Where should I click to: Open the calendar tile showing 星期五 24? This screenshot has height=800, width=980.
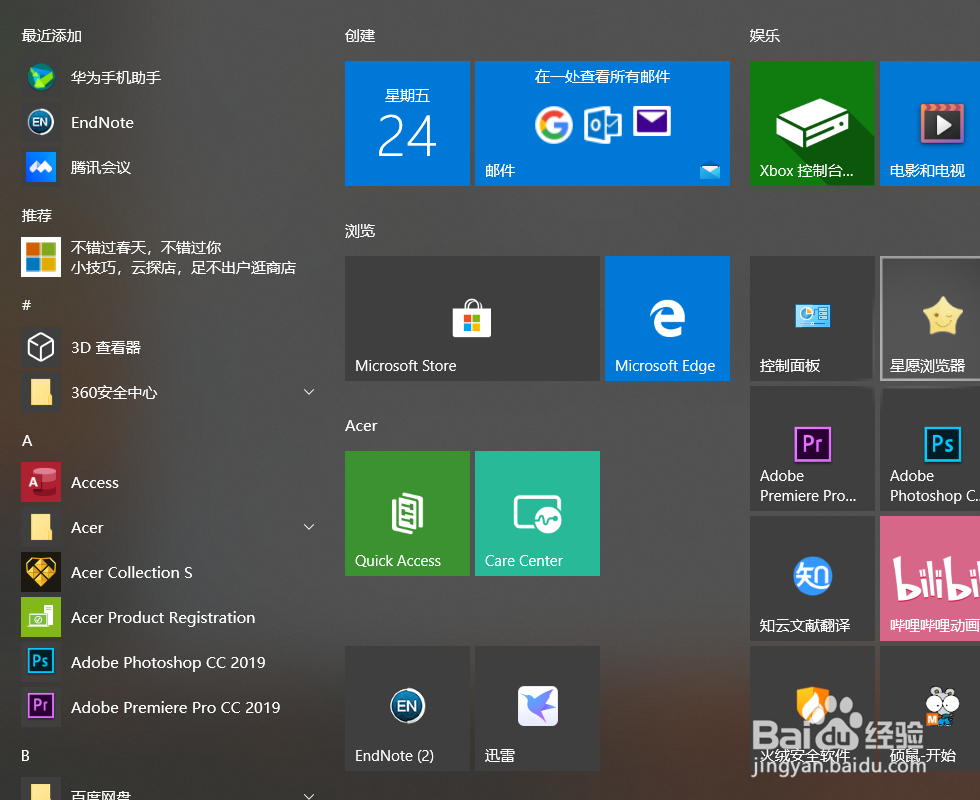(408, 123)
